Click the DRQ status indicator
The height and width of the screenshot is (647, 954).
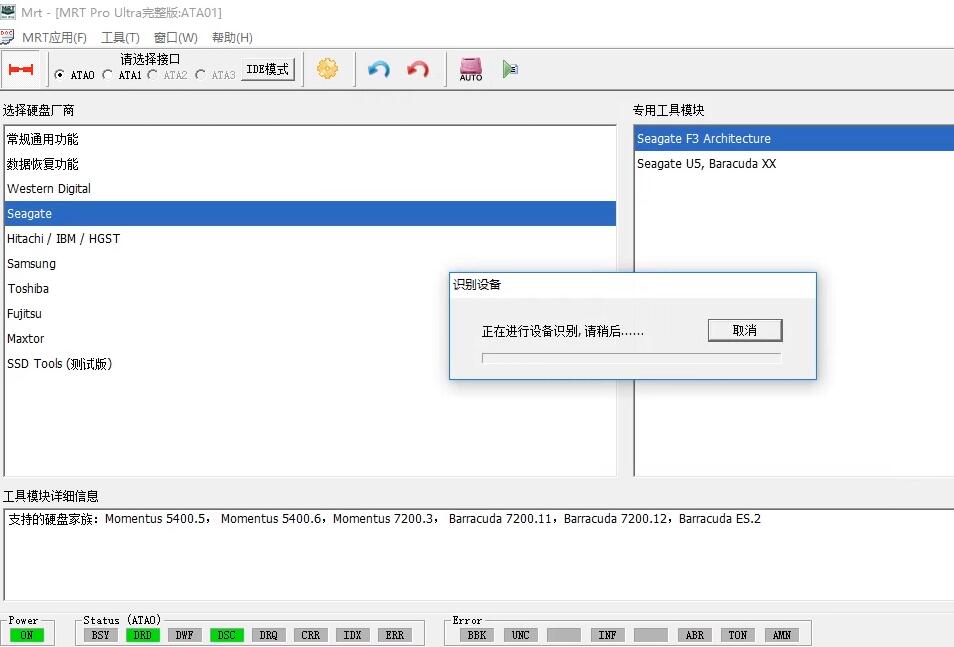coord(268,635)
